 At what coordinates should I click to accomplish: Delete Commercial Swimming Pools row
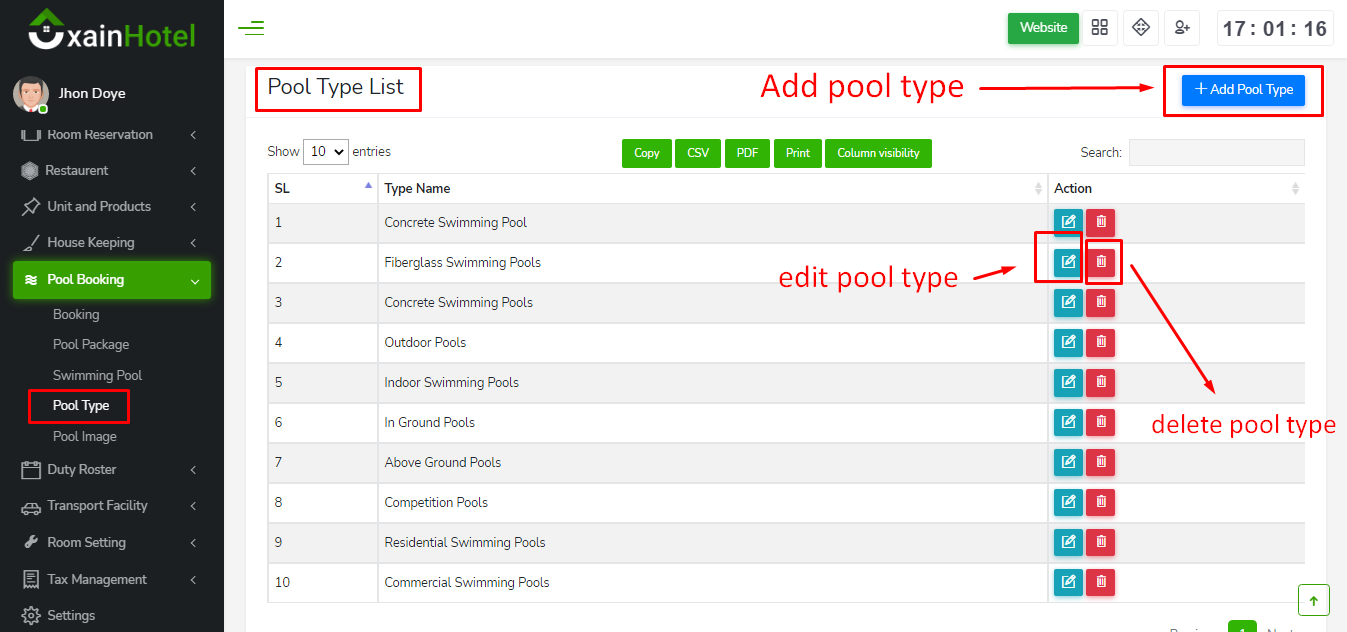click(1101, 582)
